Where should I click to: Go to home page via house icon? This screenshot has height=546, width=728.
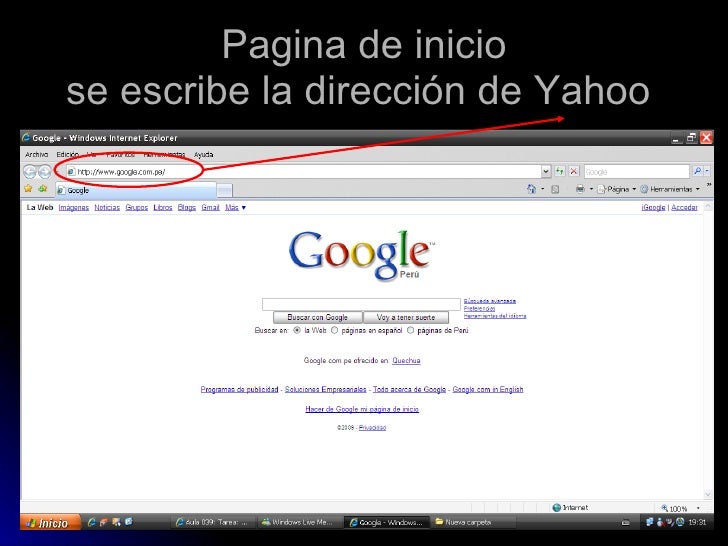532,189
